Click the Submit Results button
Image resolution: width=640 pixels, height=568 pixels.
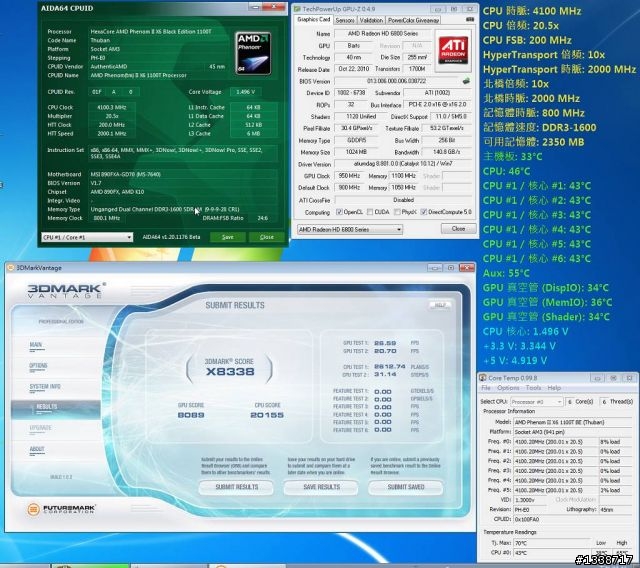(236, 487)
